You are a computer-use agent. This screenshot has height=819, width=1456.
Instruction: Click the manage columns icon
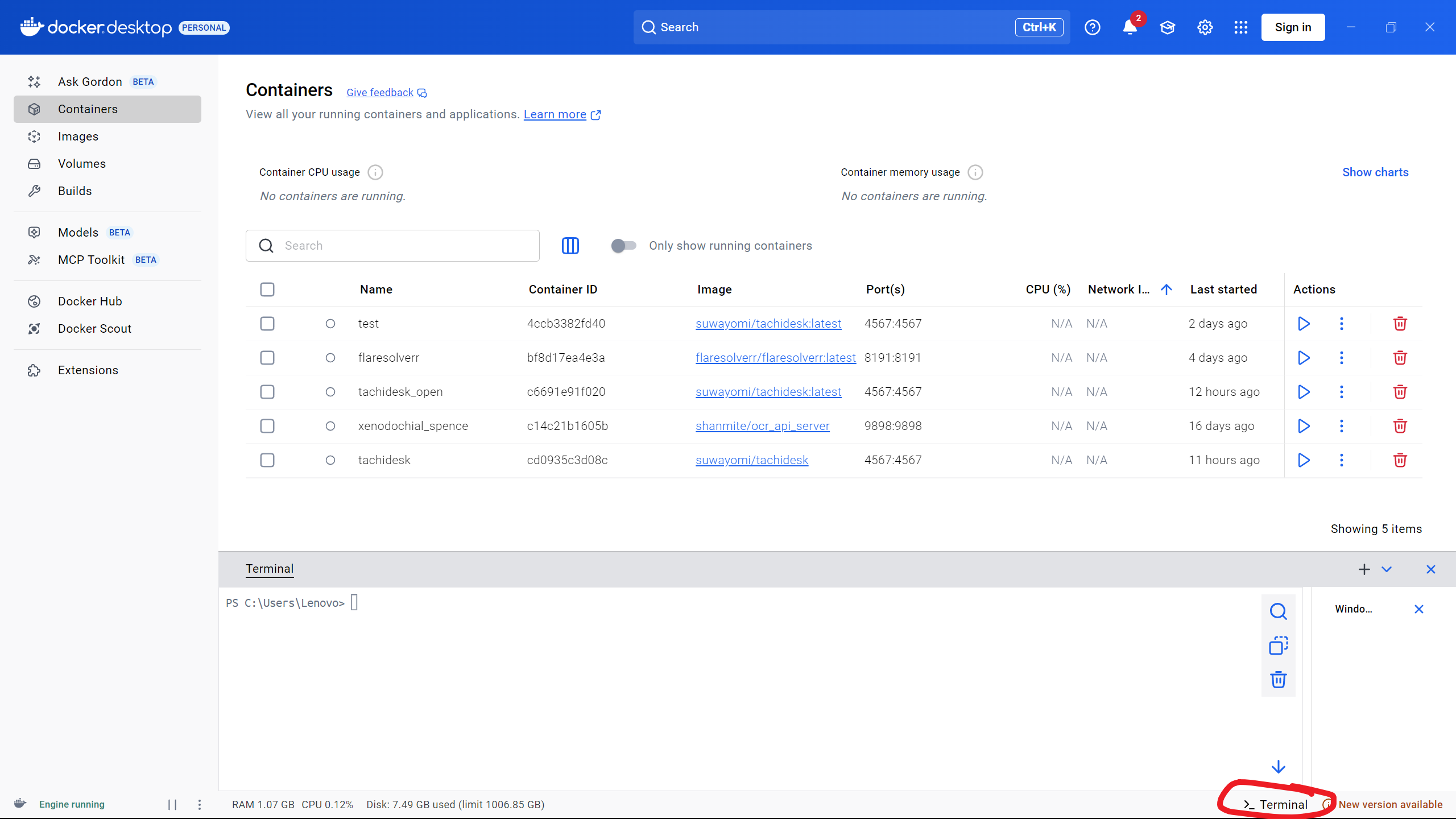point(570,246)
